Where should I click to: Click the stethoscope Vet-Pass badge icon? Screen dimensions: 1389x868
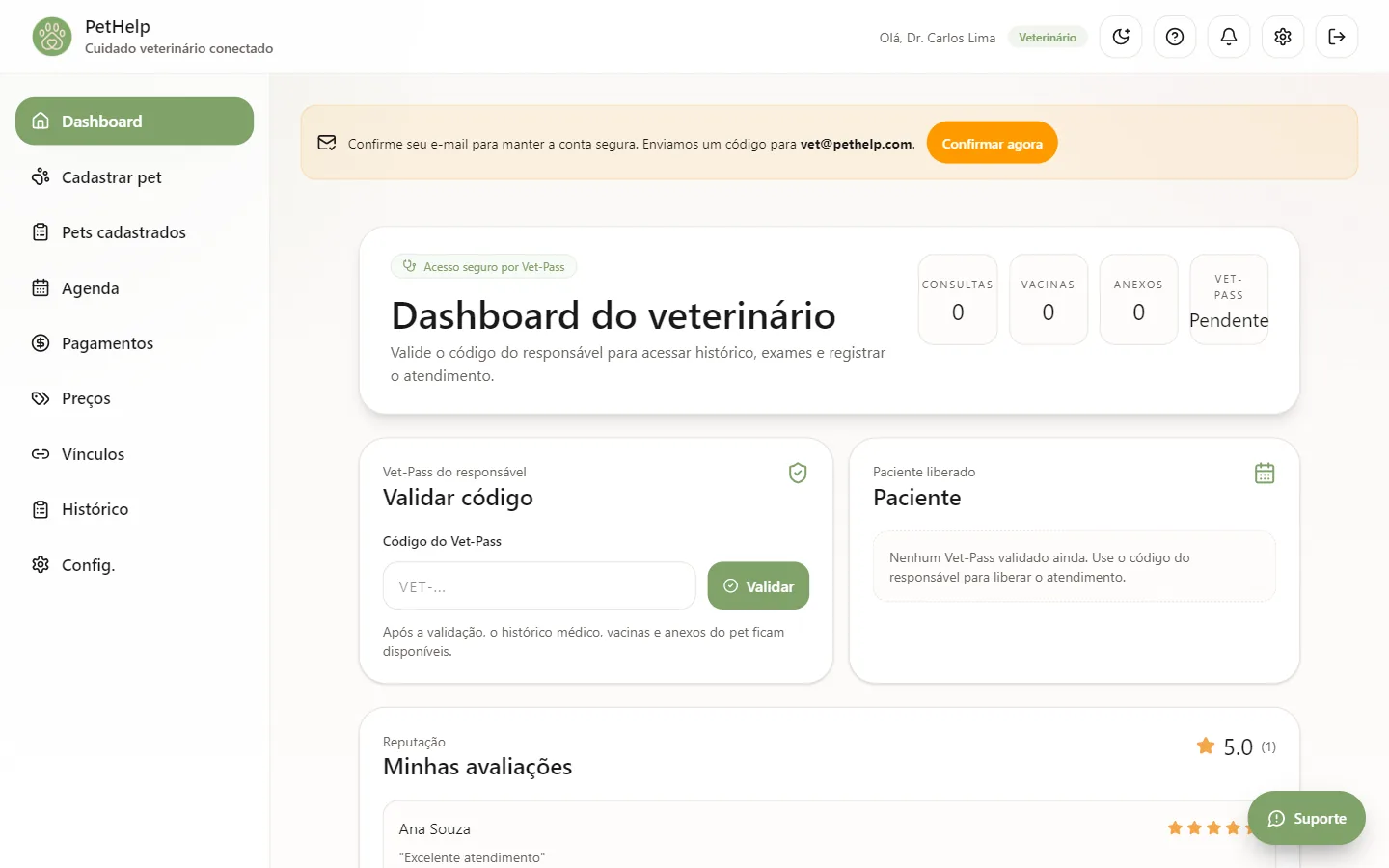409,266
